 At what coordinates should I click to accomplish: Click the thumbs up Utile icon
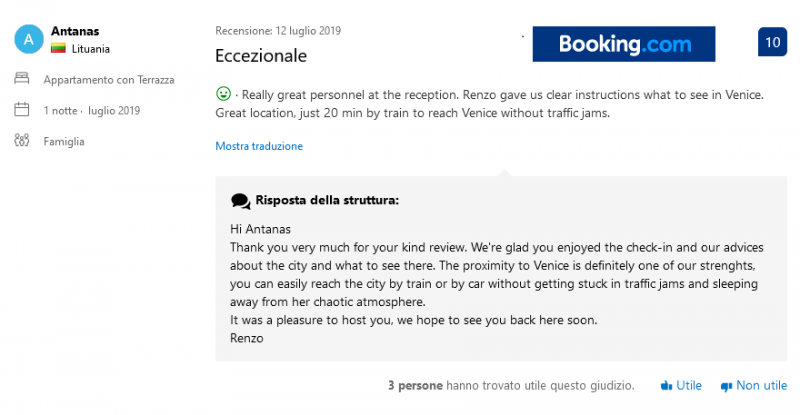tap(665, 385)
